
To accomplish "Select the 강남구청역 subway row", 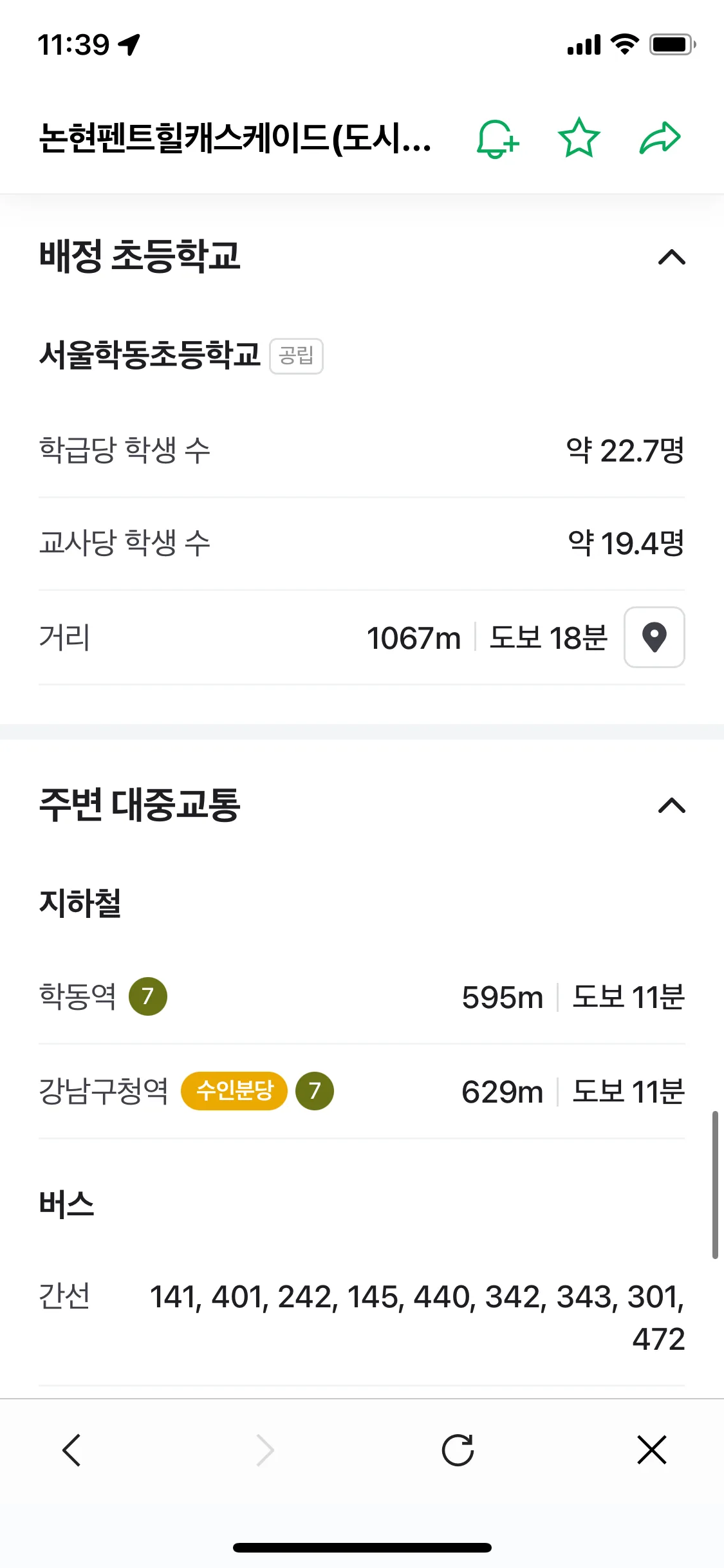I will pyautogui.click(x=362, y=1092).
